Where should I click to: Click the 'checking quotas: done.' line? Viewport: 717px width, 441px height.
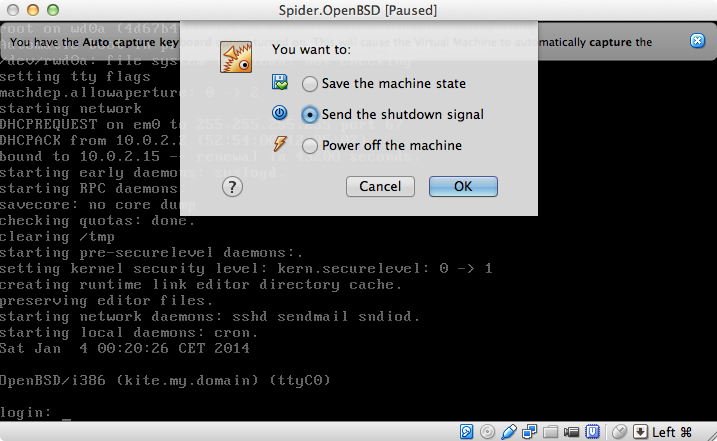97,220
